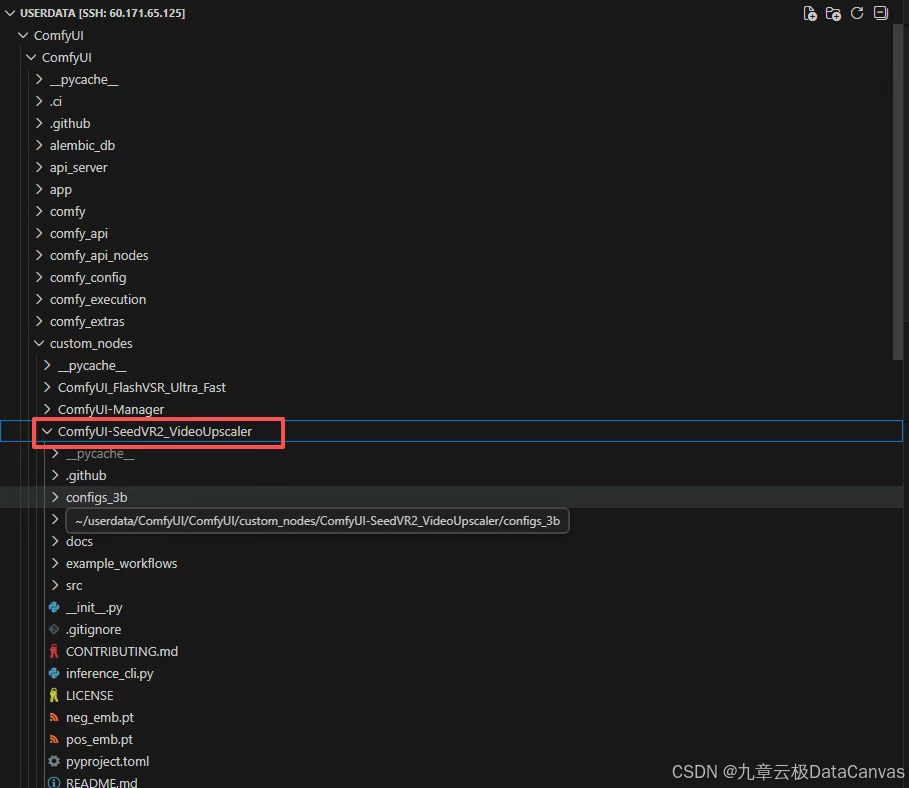The image size is (909, 788).
Task: Open inference_cli.py file
Action: (110, 673)
